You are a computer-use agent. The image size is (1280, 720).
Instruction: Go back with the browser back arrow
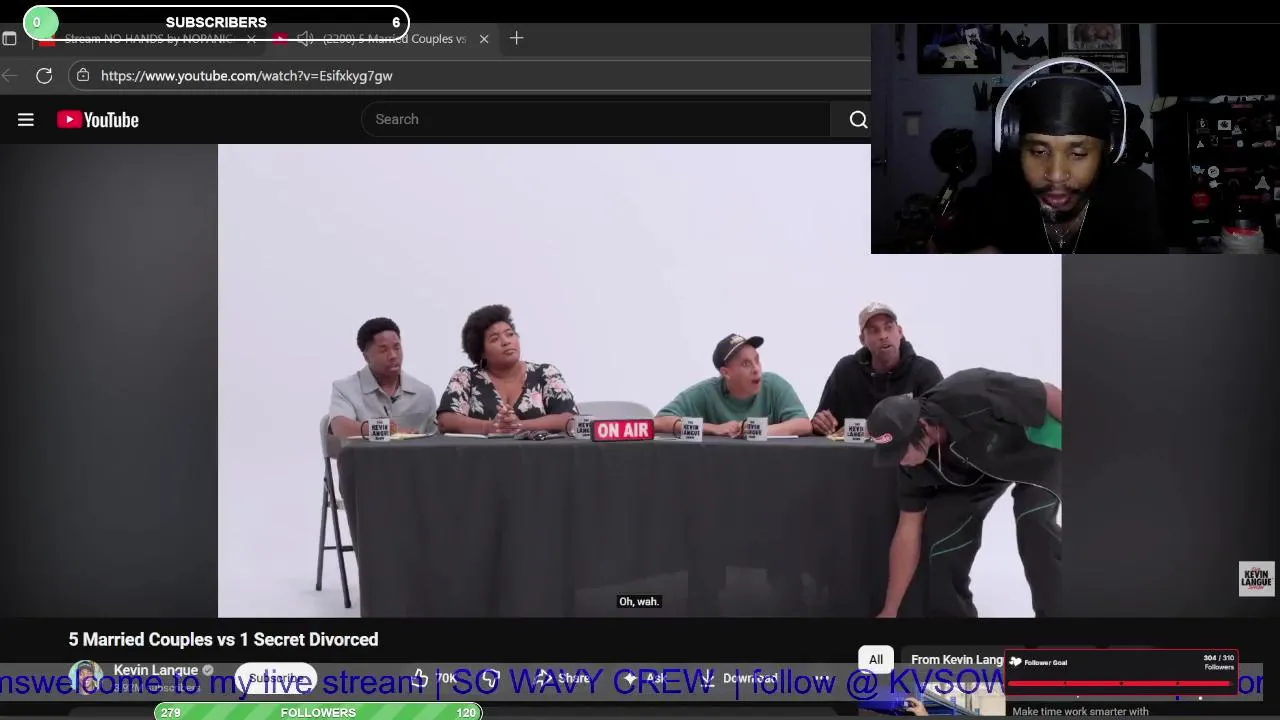(x=10, y=76)
